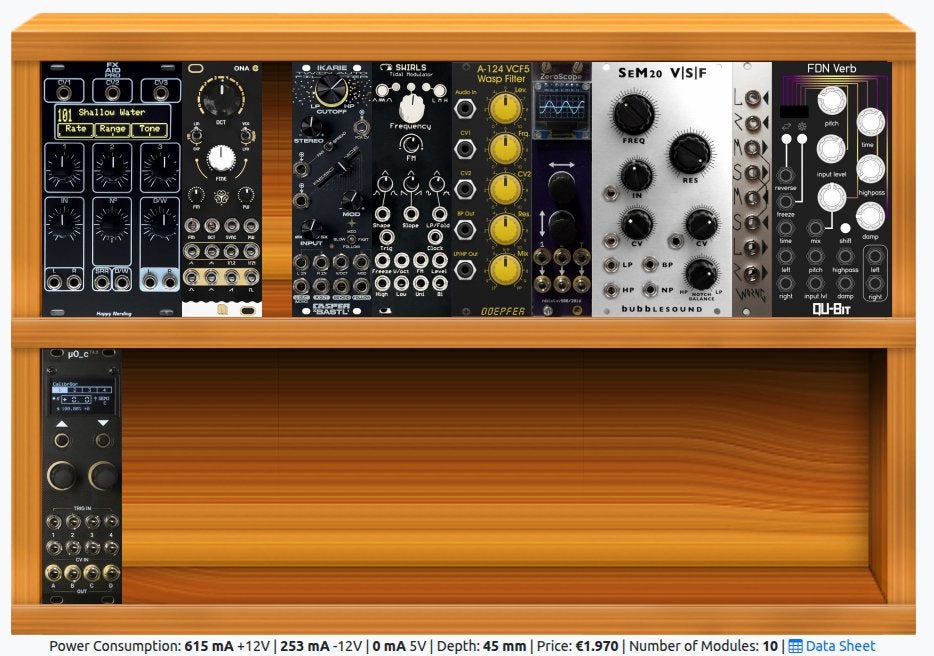Screen dimensions: 934x656
Task: Click the SRR jack on FX Aid Pro
Action: coord(102,281)
